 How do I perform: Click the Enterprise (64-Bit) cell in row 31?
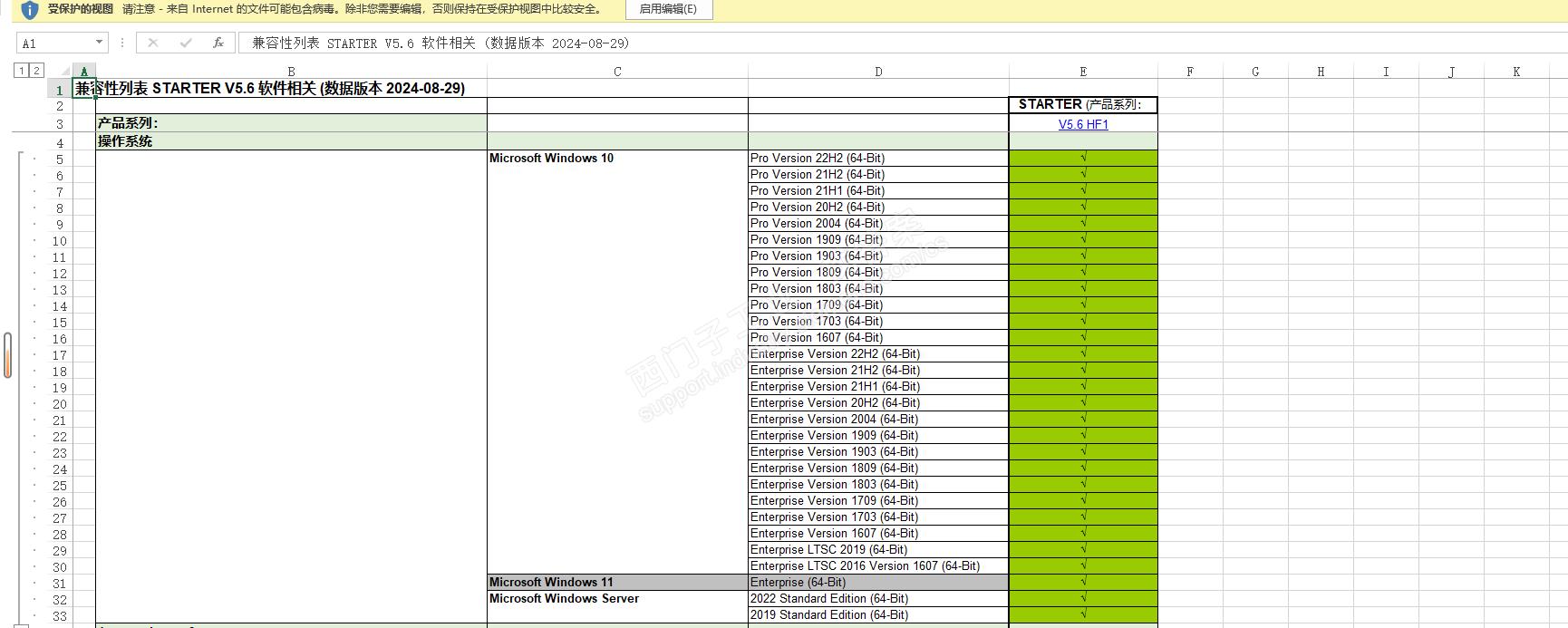click(x=878, y=582)
